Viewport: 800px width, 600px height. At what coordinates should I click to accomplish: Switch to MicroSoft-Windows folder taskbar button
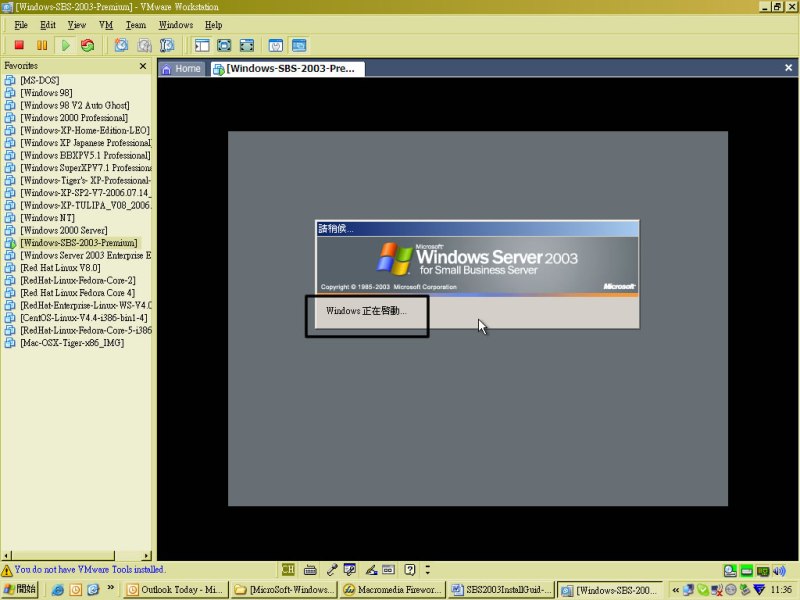[283, 590]
